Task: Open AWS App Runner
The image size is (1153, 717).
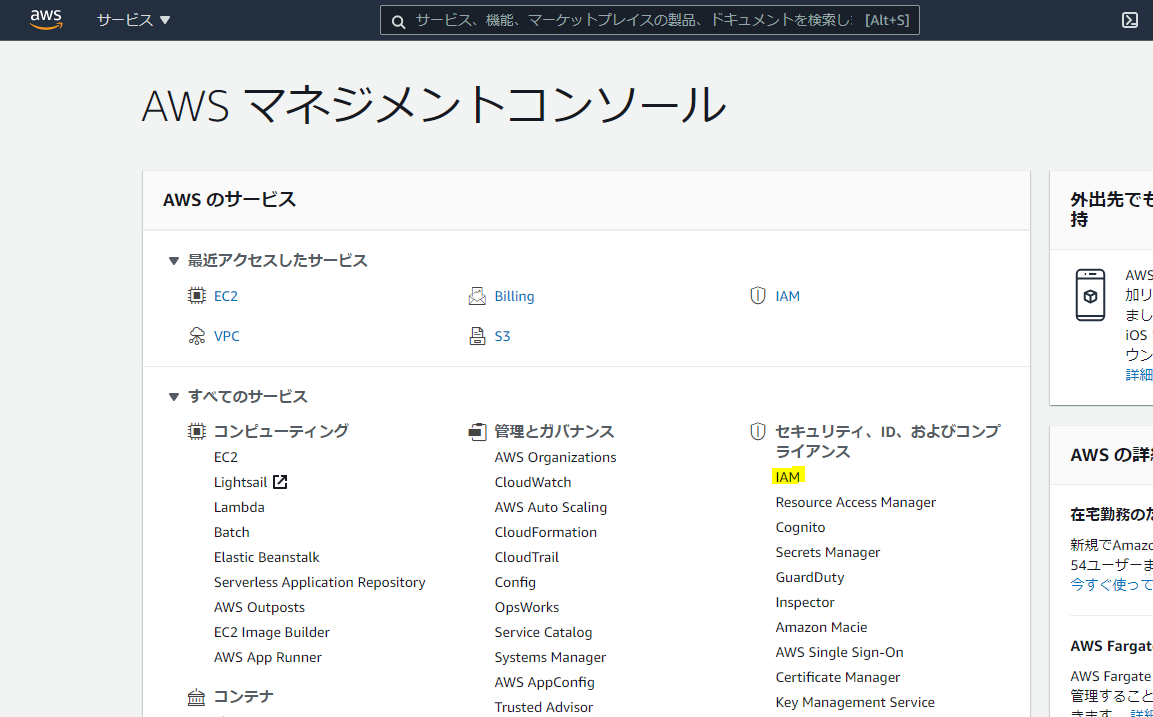Action: (x=268, y=657)
